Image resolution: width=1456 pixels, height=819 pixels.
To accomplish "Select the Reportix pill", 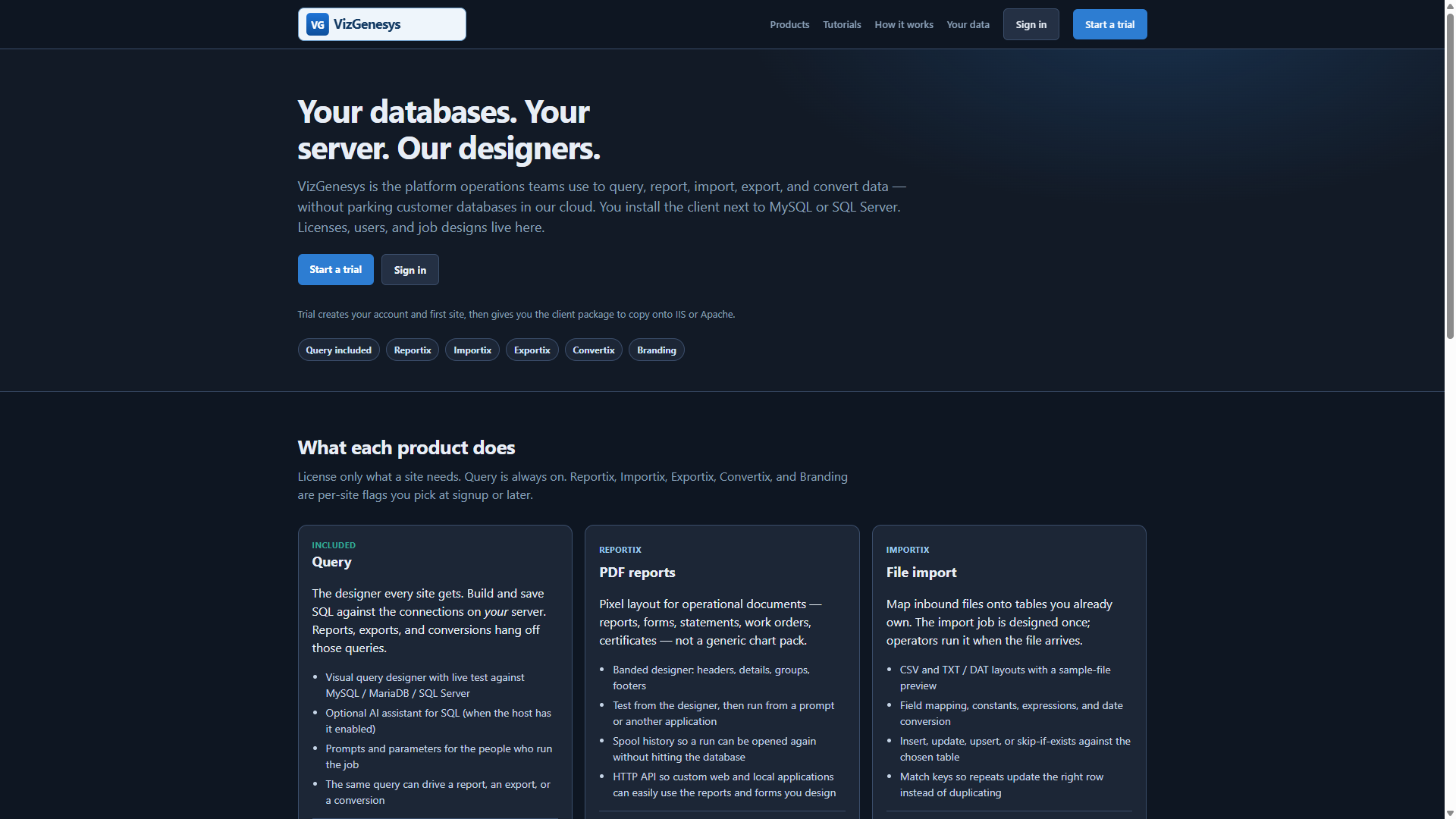I will 412,350.
